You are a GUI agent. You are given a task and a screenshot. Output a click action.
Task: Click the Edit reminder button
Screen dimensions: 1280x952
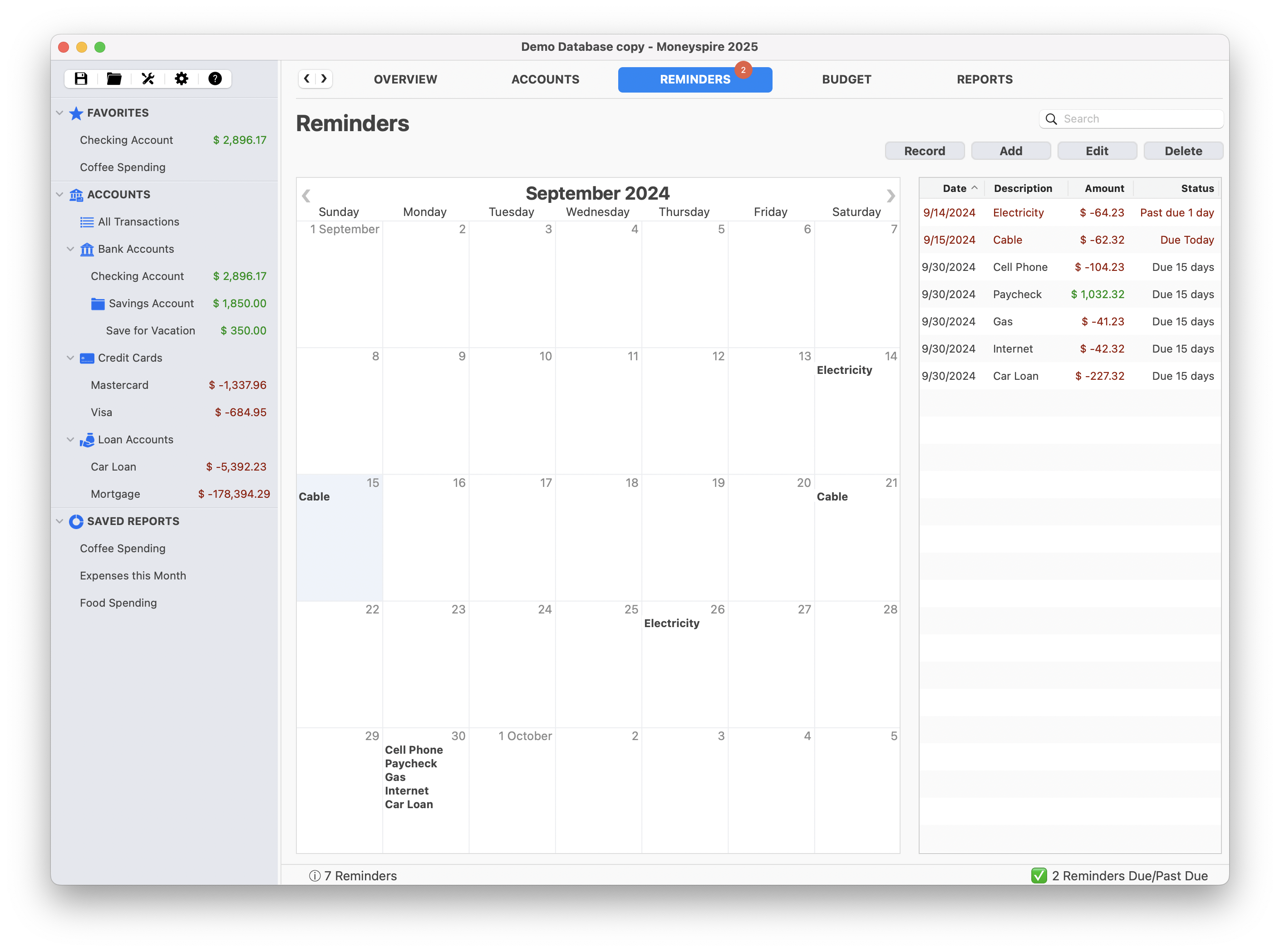coord(1097,151)
